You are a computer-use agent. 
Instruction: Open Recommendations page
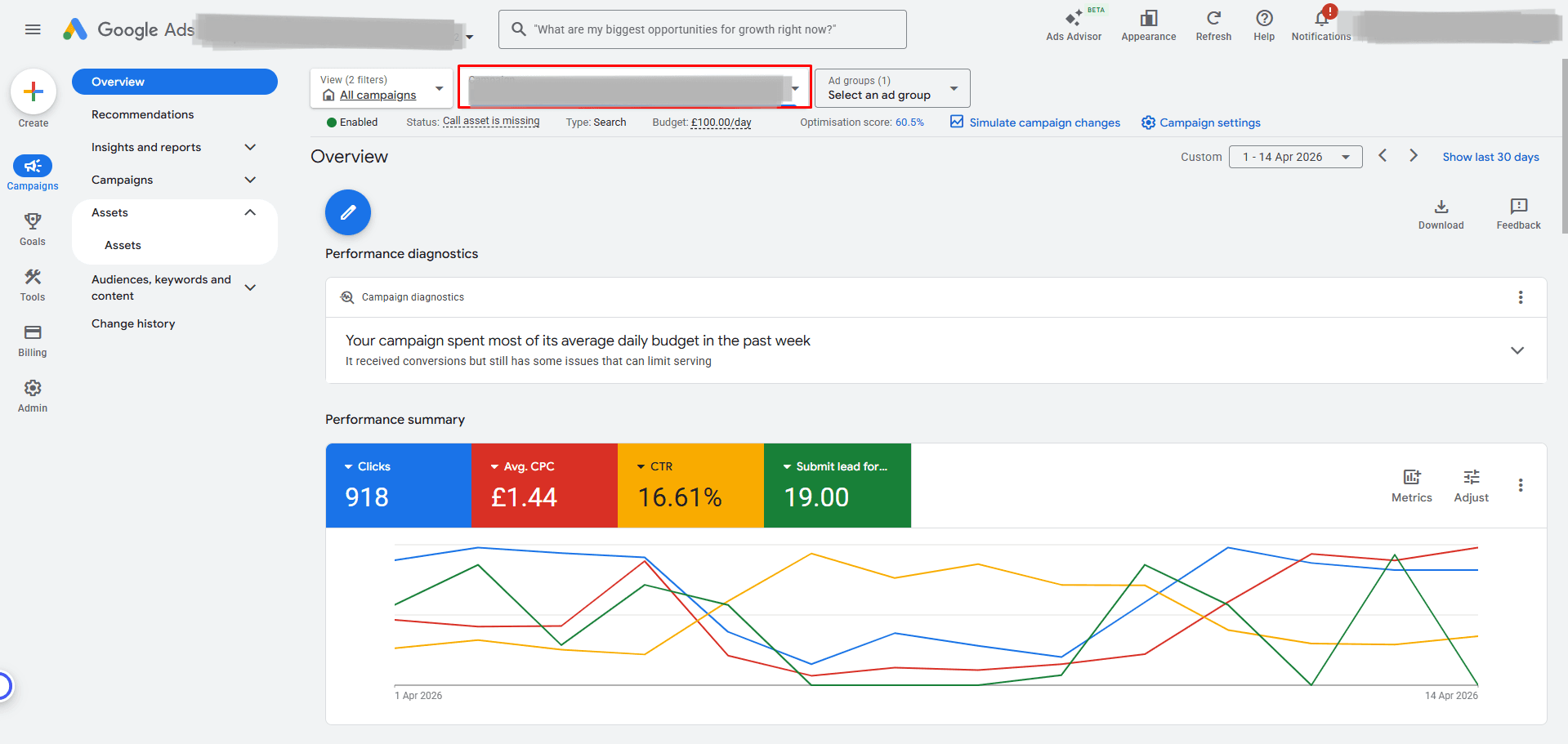(x=142, y=114)
